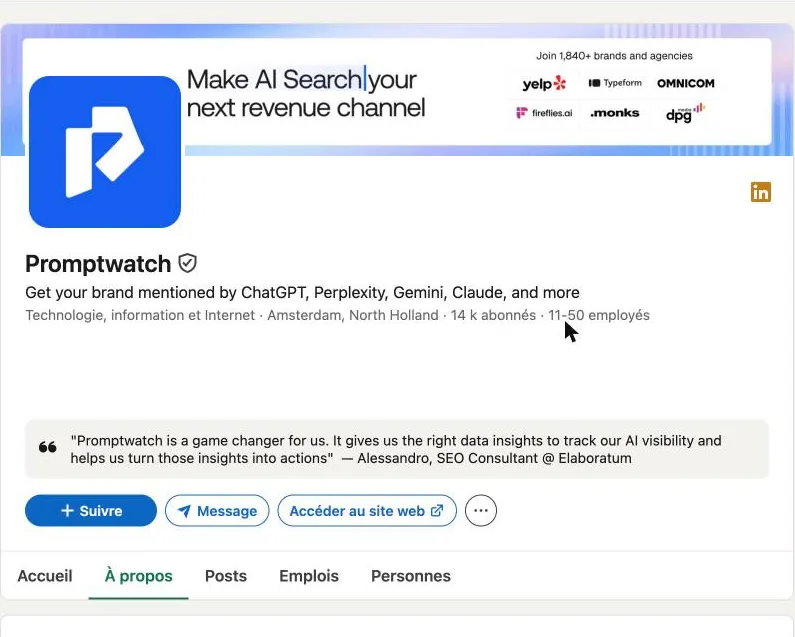Send a message via Message button
795x637 pixels.
(x=217, y=511)
